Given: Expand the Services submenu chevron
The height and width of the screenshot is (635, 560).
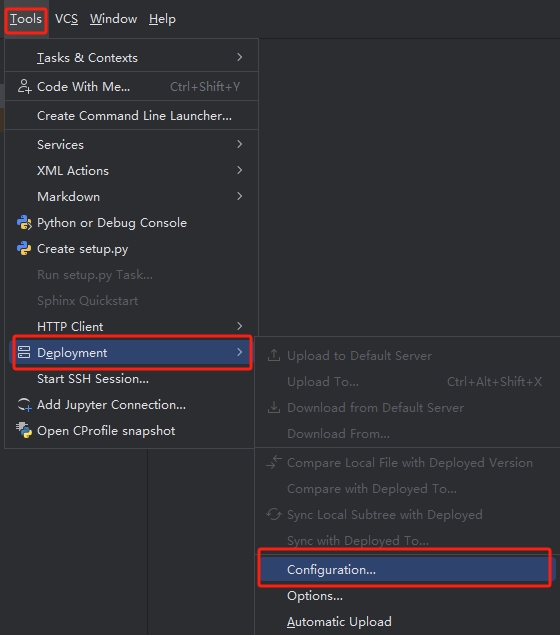Looking at the screenshot, I should pyautogui.click(x=240, y=144).
